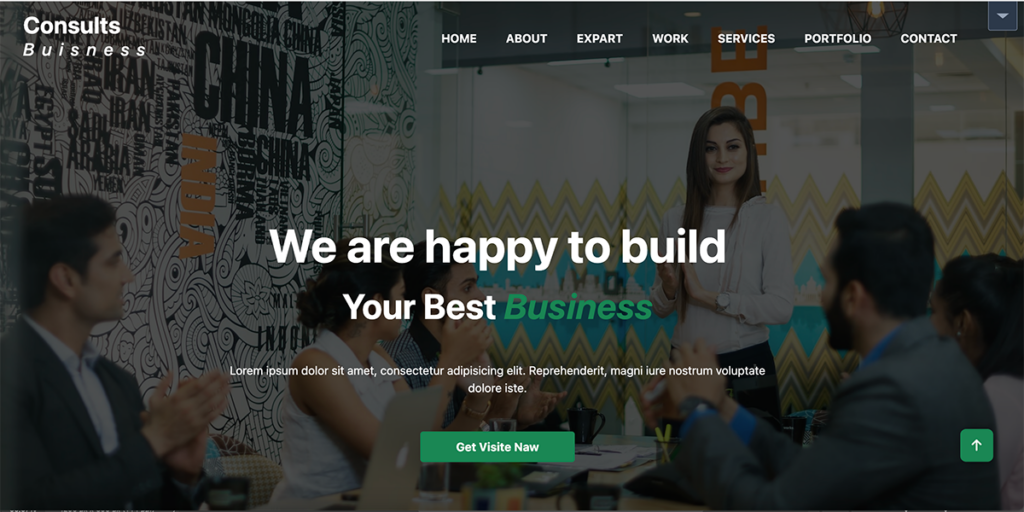Navigate to the WORK section
Image resolution: width=1024 pixels, height=512 pixels.
pyautogui.click(x=670, y=39)
